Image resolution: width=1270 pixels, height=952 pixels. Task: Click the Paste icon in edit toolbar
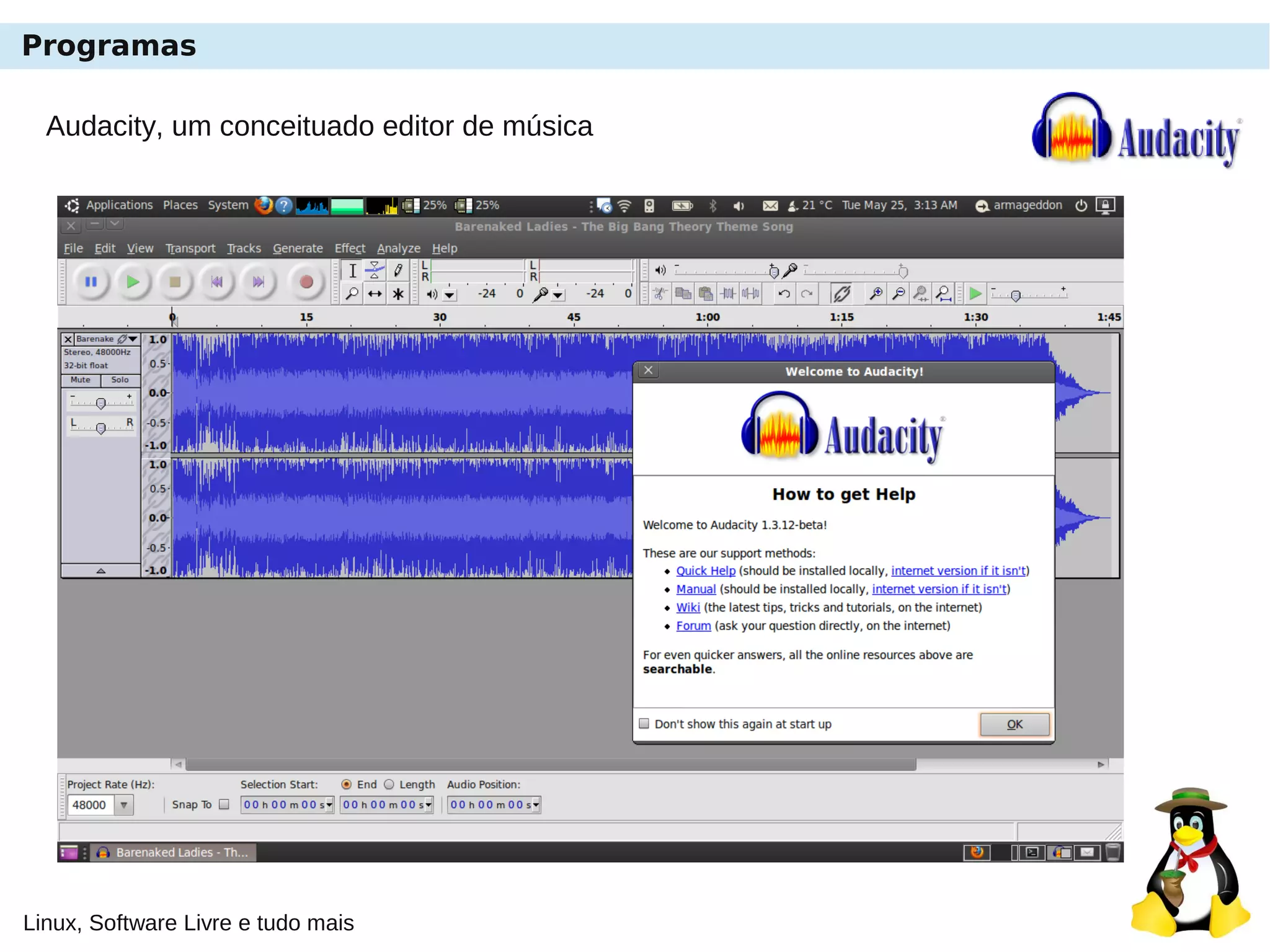click(x=705, y=293)
